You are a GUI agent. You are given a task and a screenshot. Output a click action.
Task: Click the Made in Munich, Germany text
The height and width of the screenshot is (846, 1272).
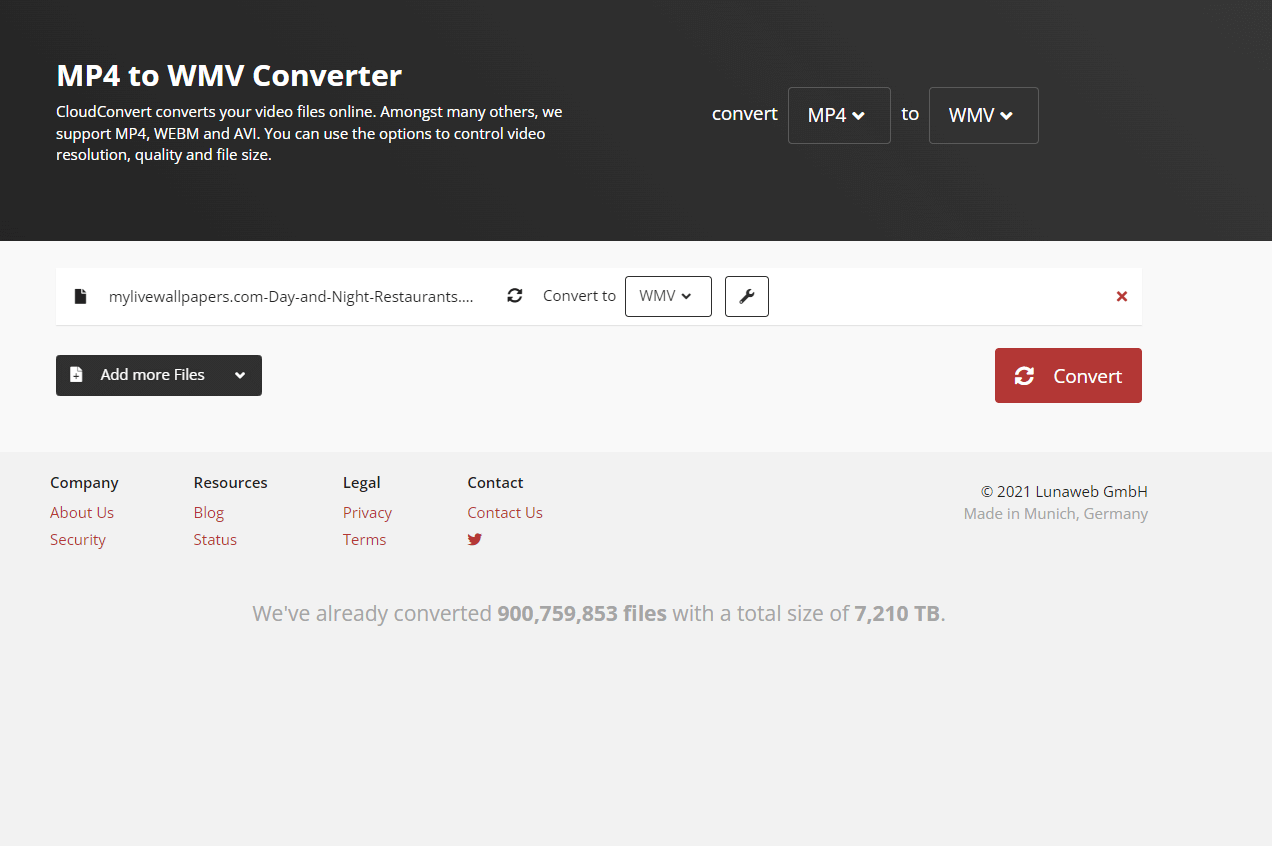coord(1056,514)
